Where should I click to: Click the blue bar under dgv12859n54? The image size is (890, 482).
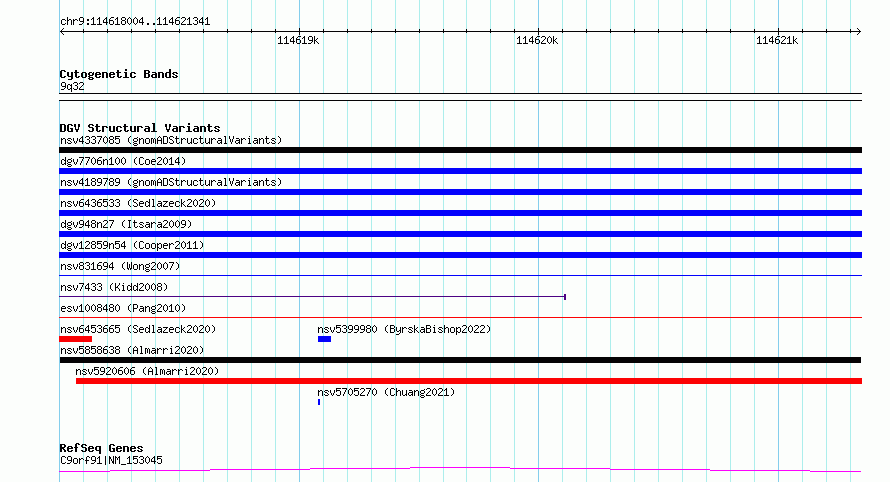[x=460, y=255]
